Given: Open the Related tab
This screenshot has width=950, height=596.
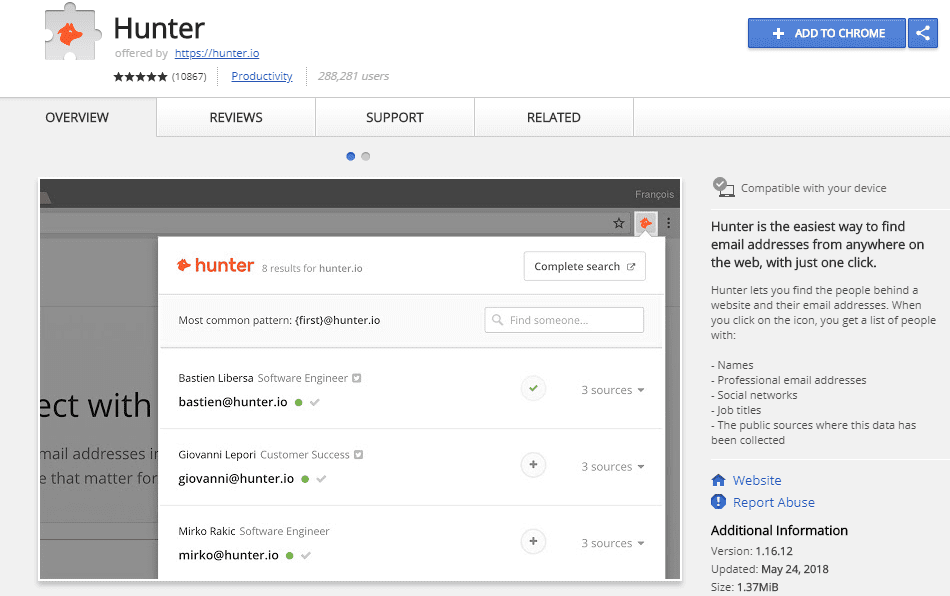Looking at the screenshot, I should coord(553,117).
